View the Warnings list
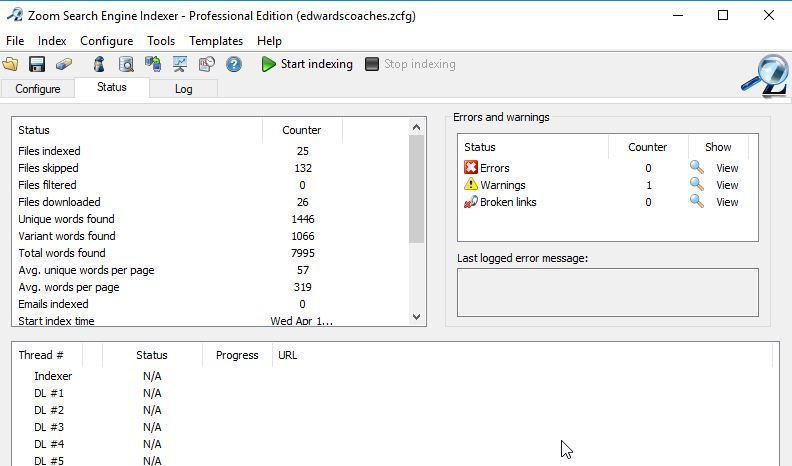This screenshot has width=792, height=466. coord(727,185)
